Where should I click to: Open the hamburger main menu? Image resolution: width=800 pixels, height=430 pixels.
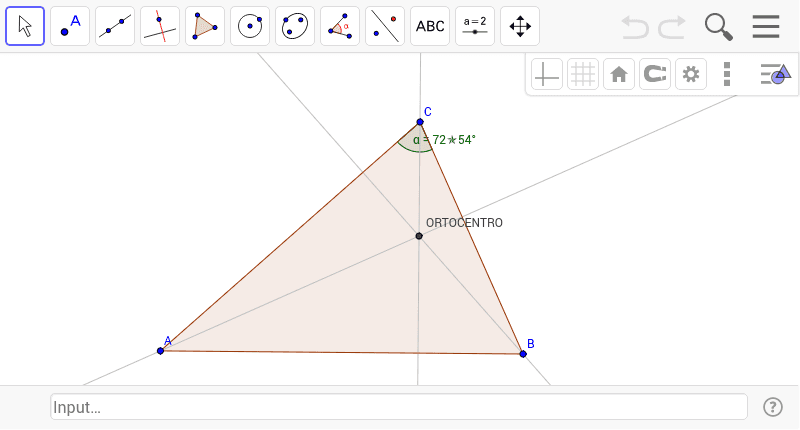(x=766, y=27)
